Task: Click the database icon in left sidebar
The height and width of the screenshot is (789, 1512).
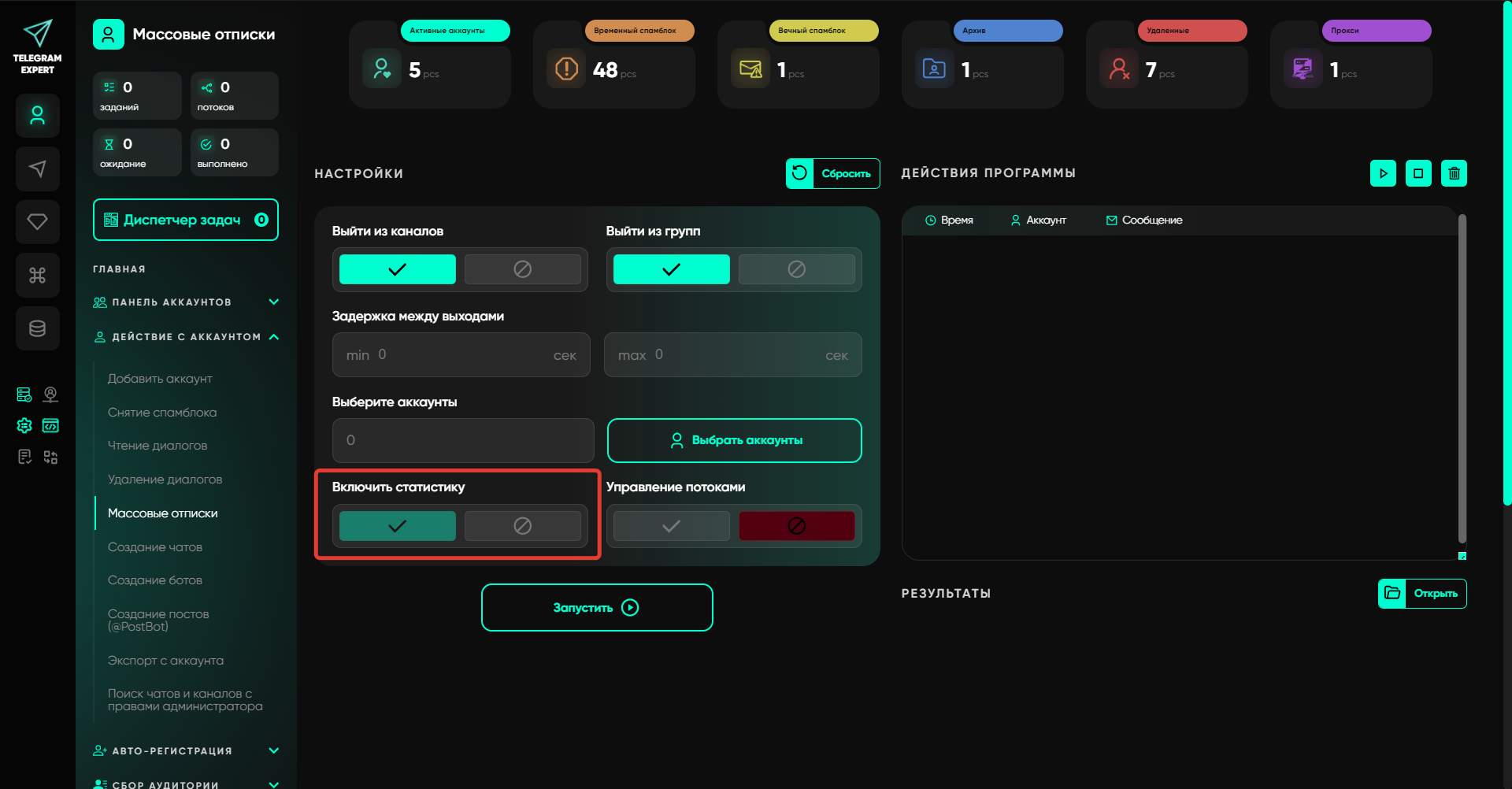Action: pyautogui.click(x=37, y=328)
